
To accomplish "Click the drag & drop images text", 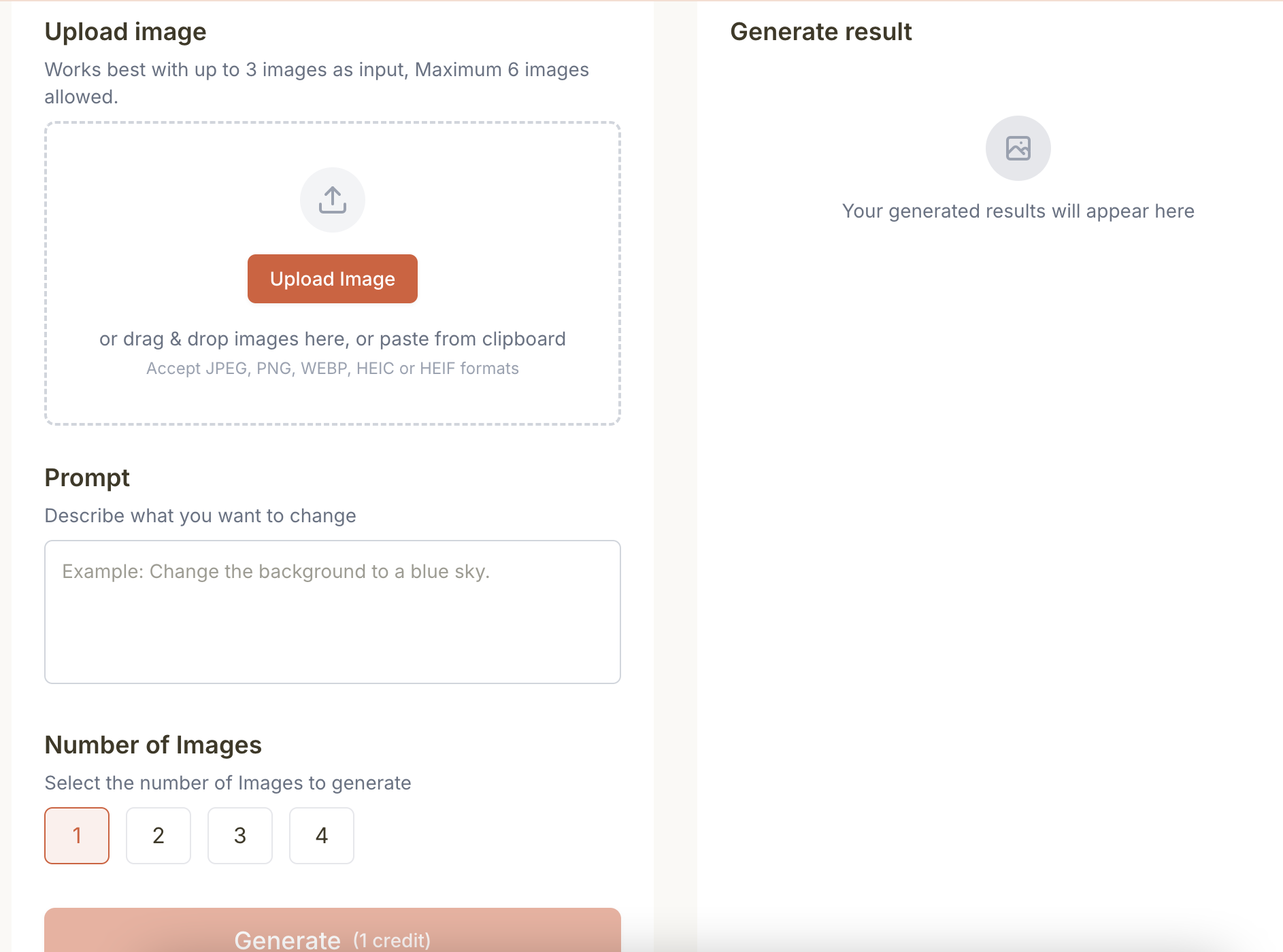I will tap(333, 339).
